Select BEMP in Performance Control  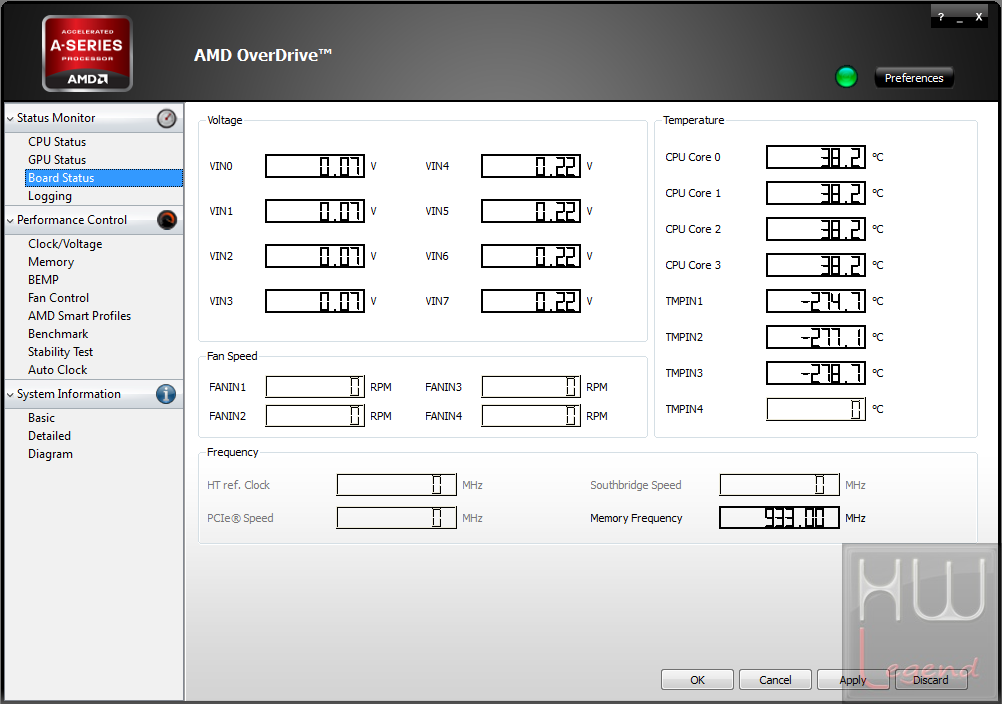pyautogui.click(x=43, y=280)
